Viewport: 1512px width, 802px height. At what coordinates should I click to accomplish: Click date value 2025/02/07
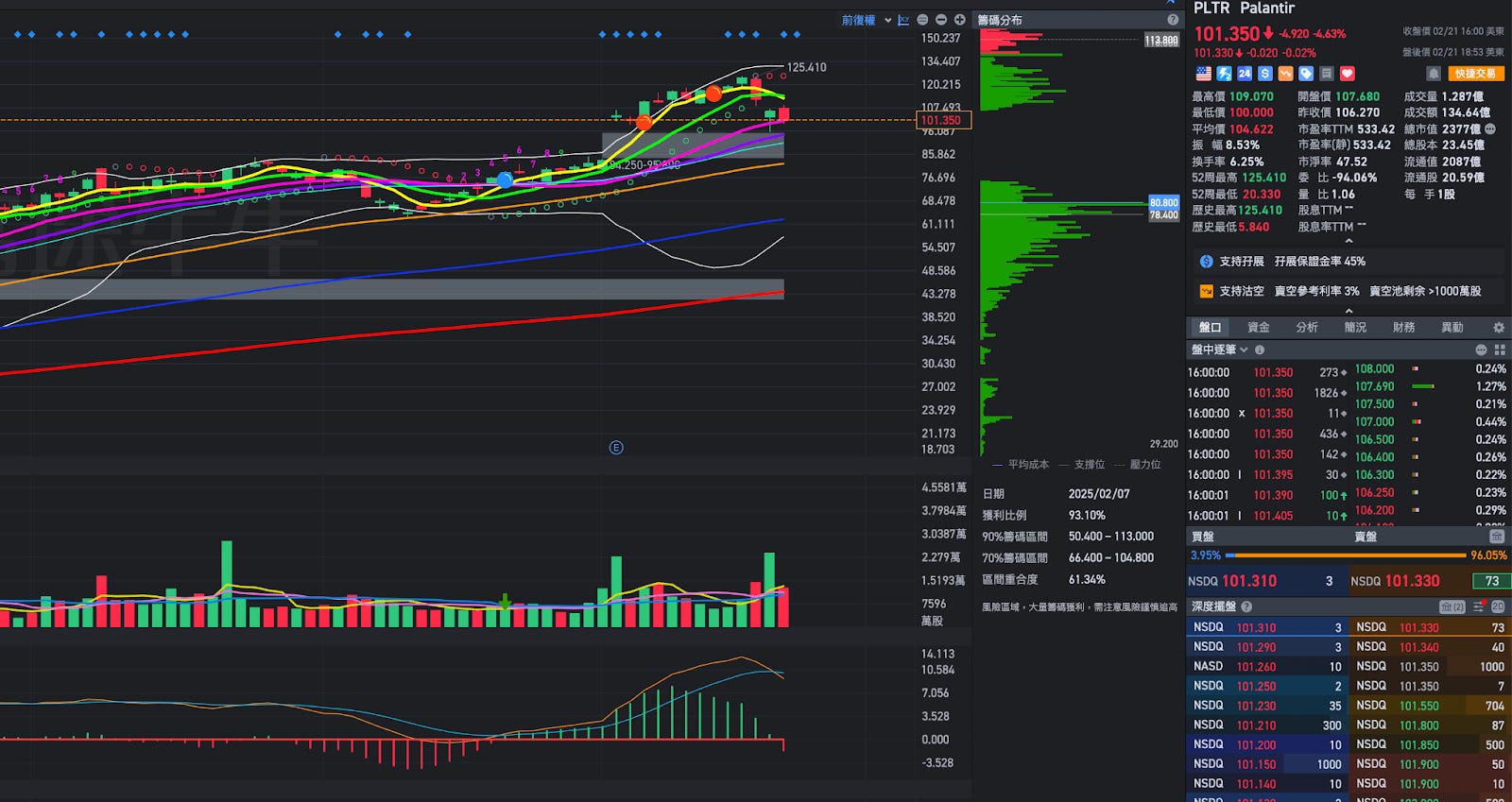(x=1099, y=494)
